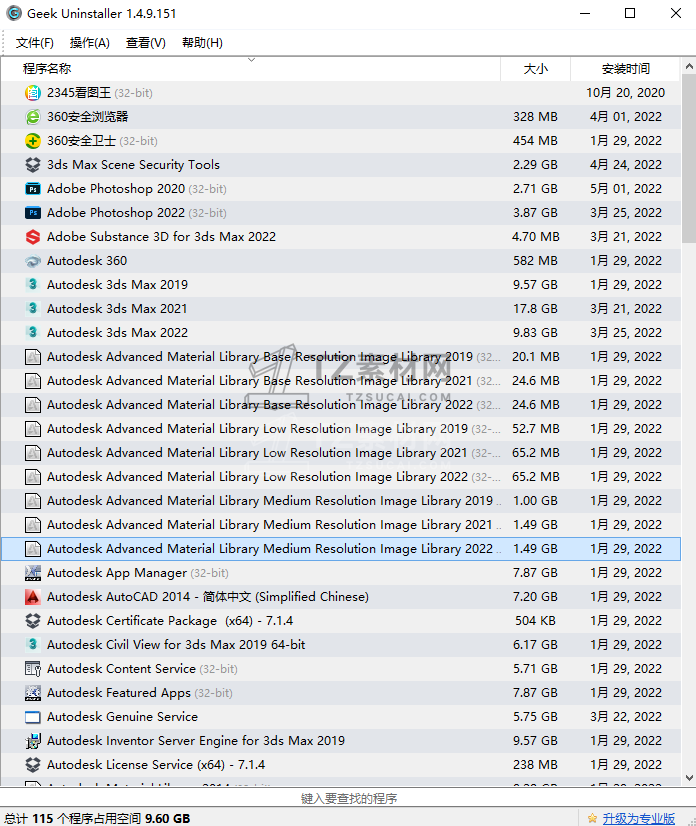Select Low Resolution Image Library 2022 row
This screenshot has height=826, width=696.
(x=341, y=477)
